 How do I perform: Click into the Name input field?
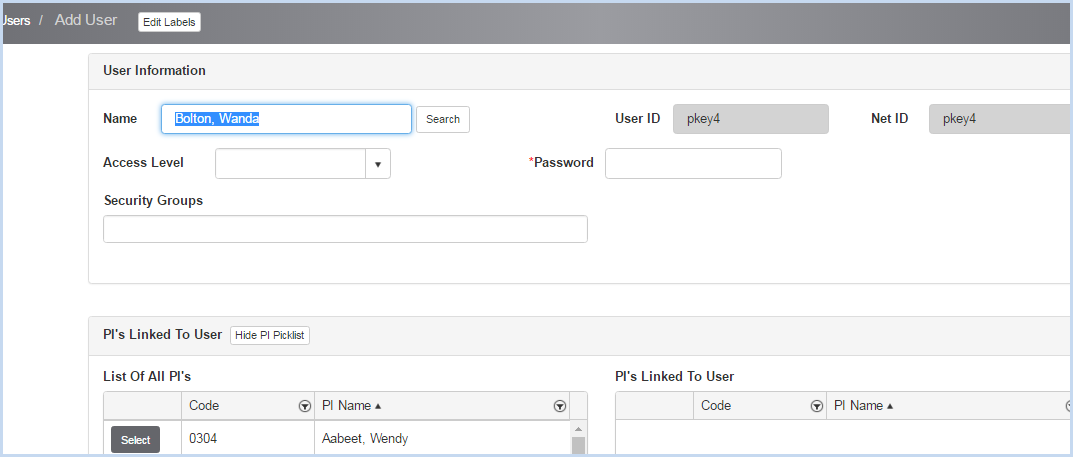(x=286, y=119)
